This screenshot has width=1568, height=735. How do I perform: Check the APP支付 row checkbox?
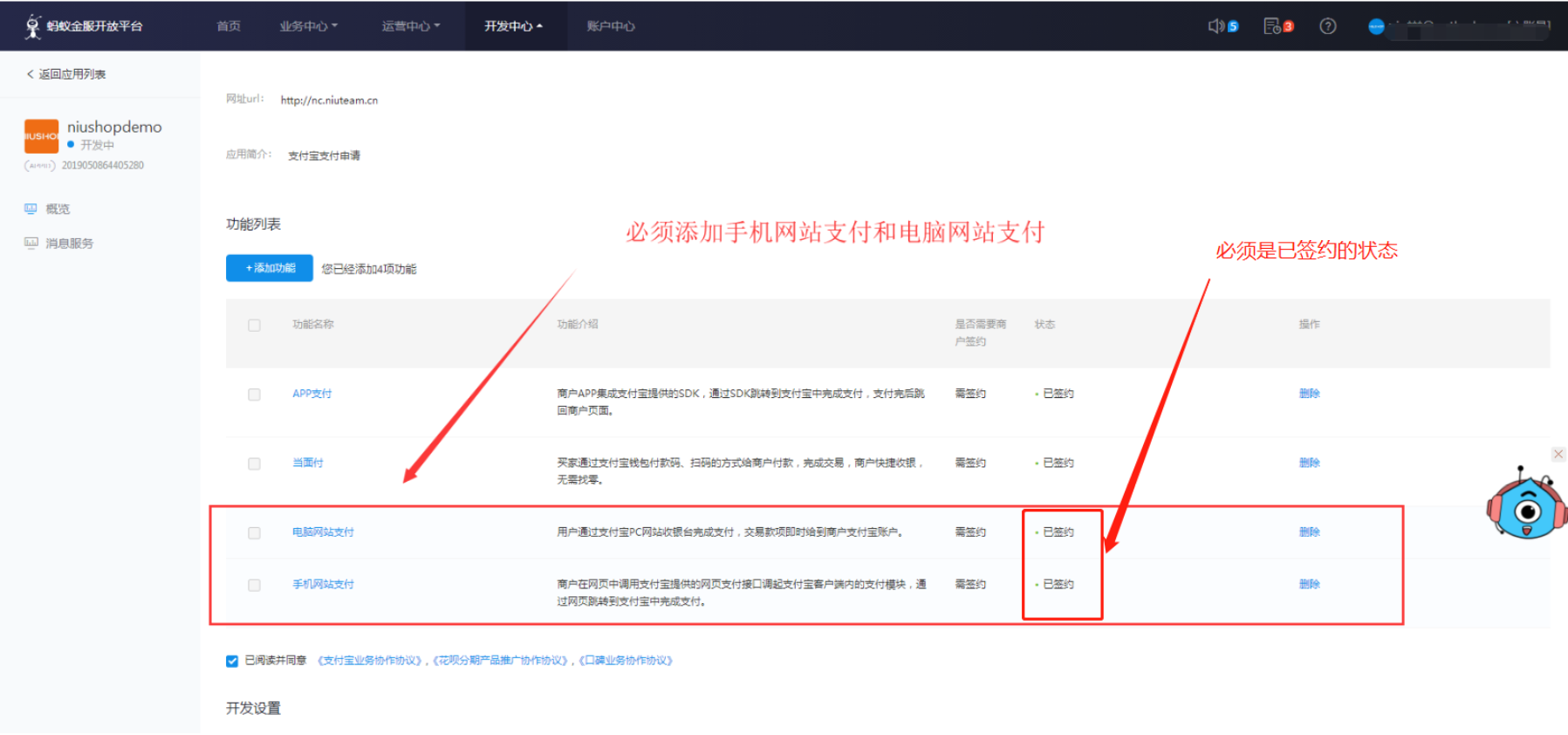click(254, 395)
